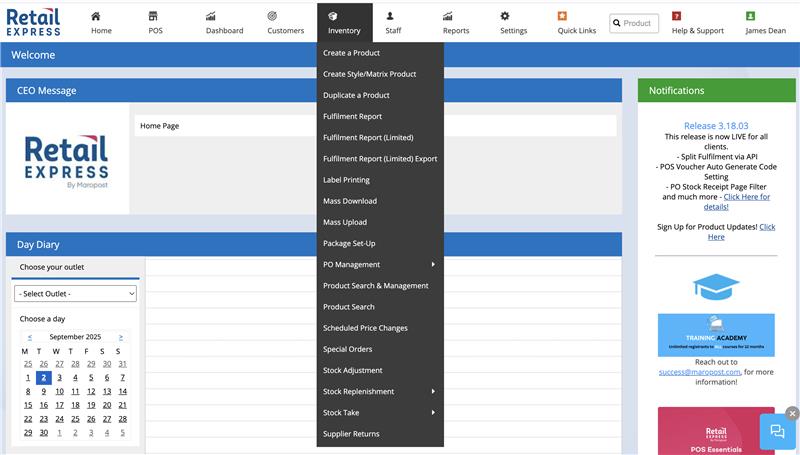Screen dimensions: 800x455
Task: Open the James Dean user icon
Action: click(751, 16)
